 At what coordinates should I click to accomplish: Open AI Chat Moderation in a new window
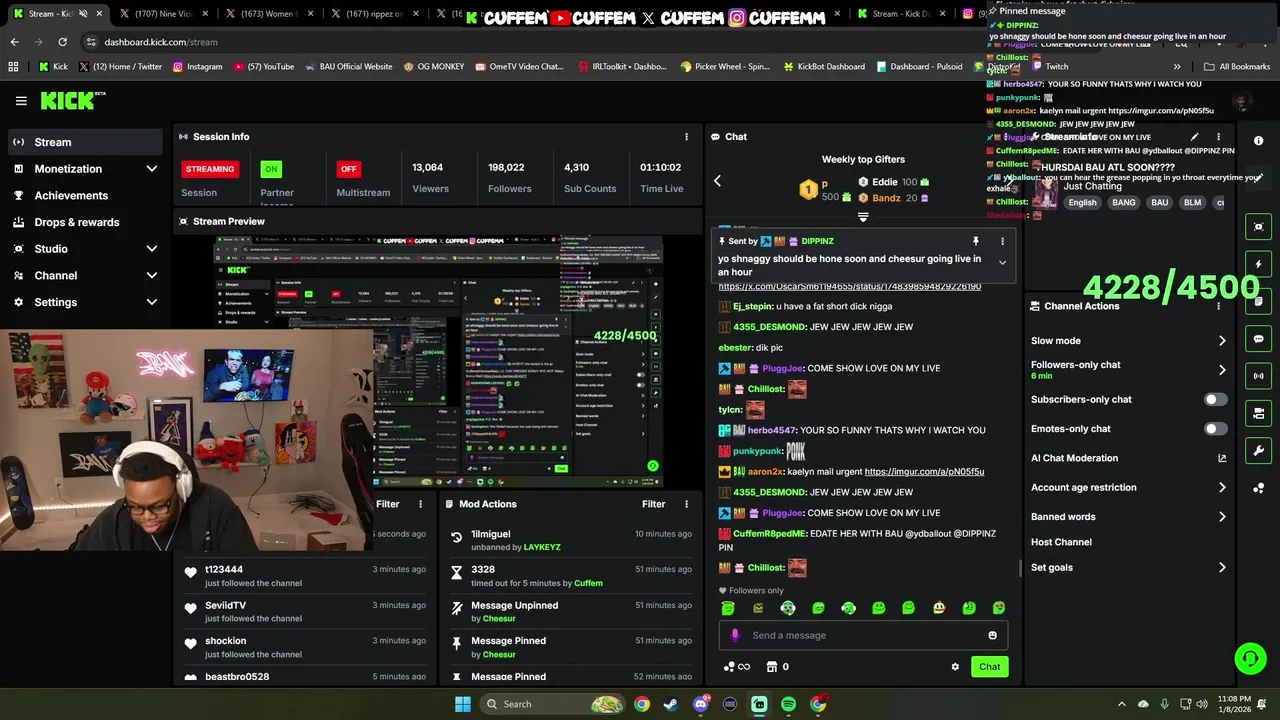[1222, 458]
